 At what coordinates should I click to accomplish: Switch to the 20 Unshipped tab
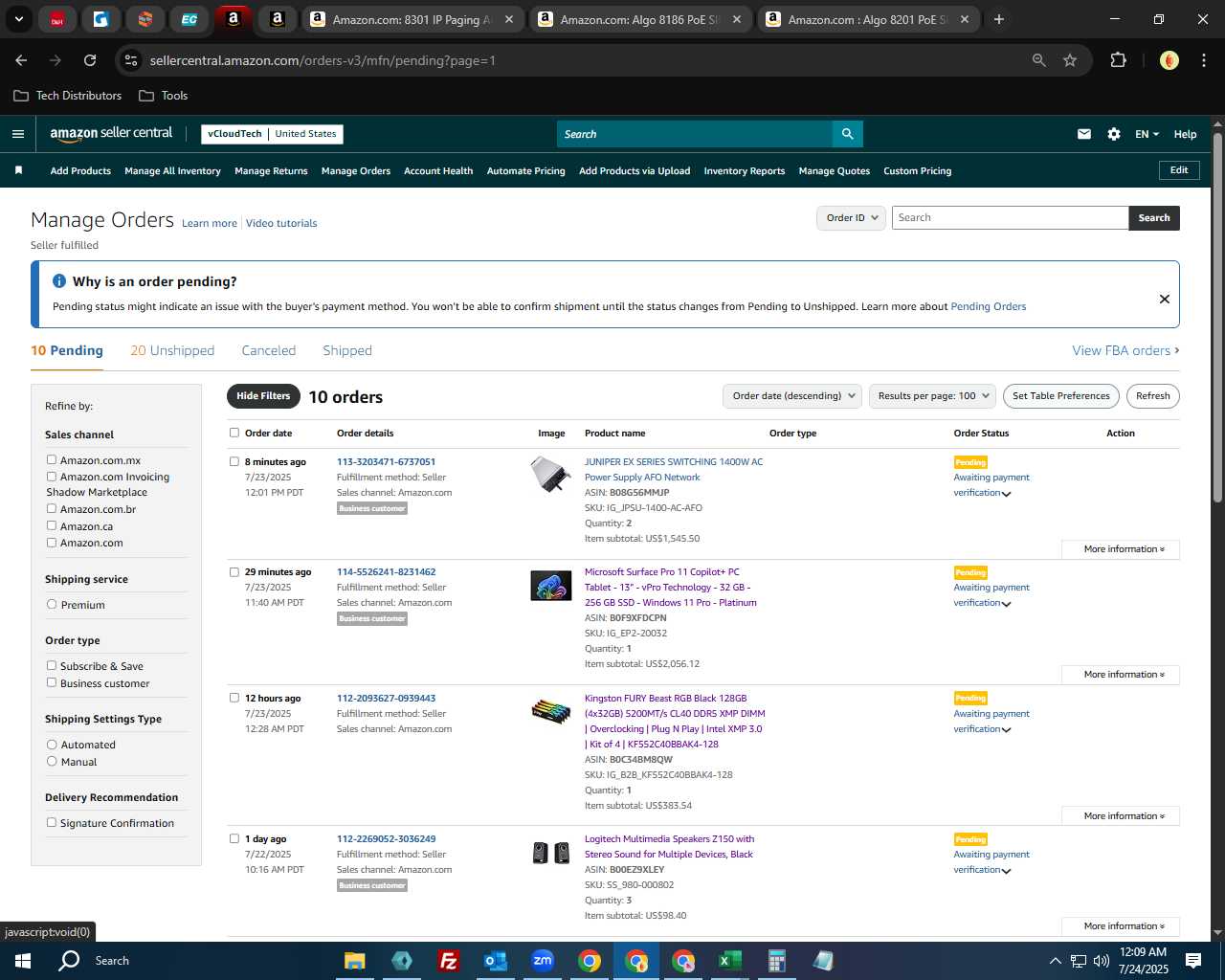click(172, 351)
